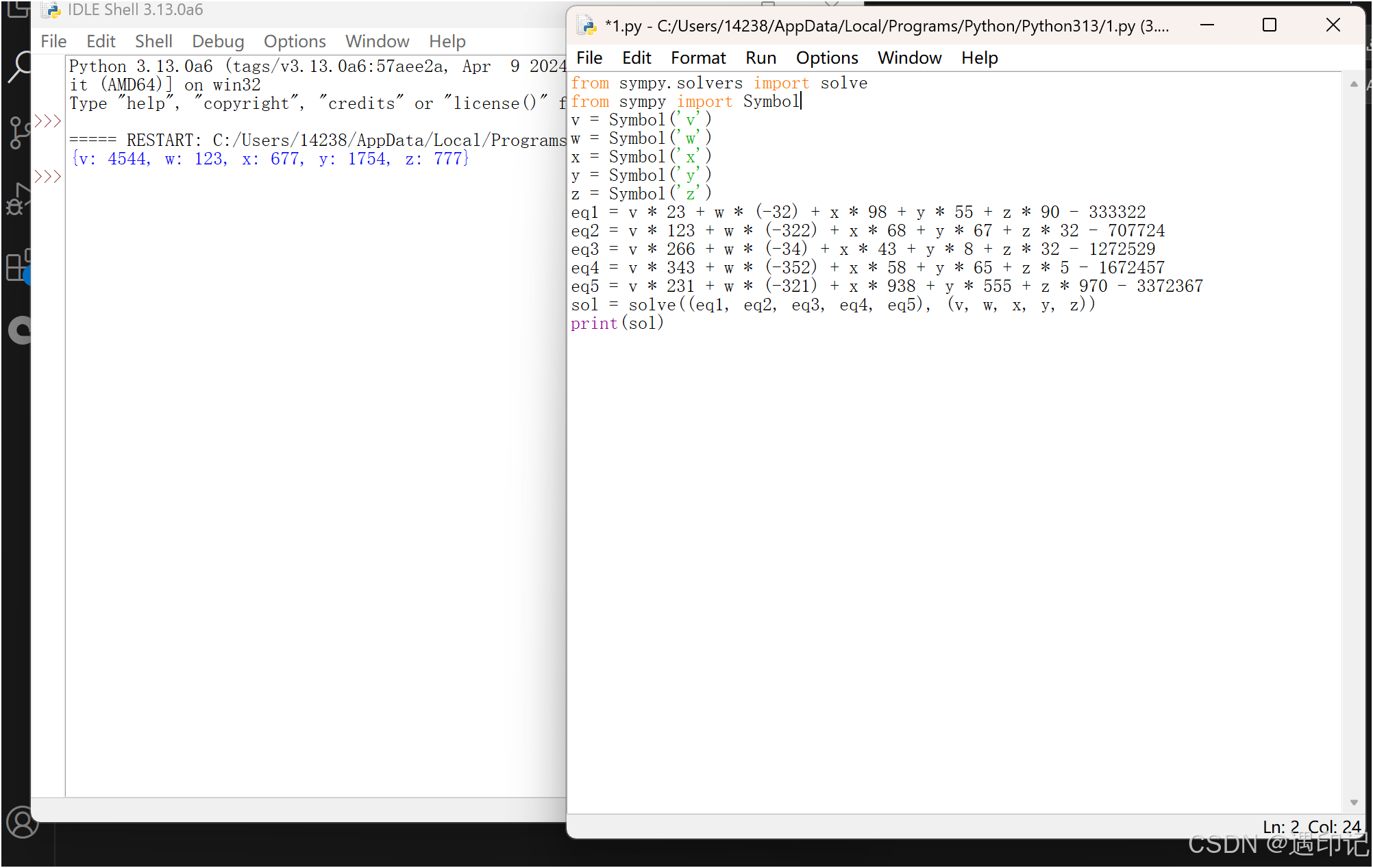Click the editor window vertical scrollbar
The image size is (1373, 868).
[1353, 445]
